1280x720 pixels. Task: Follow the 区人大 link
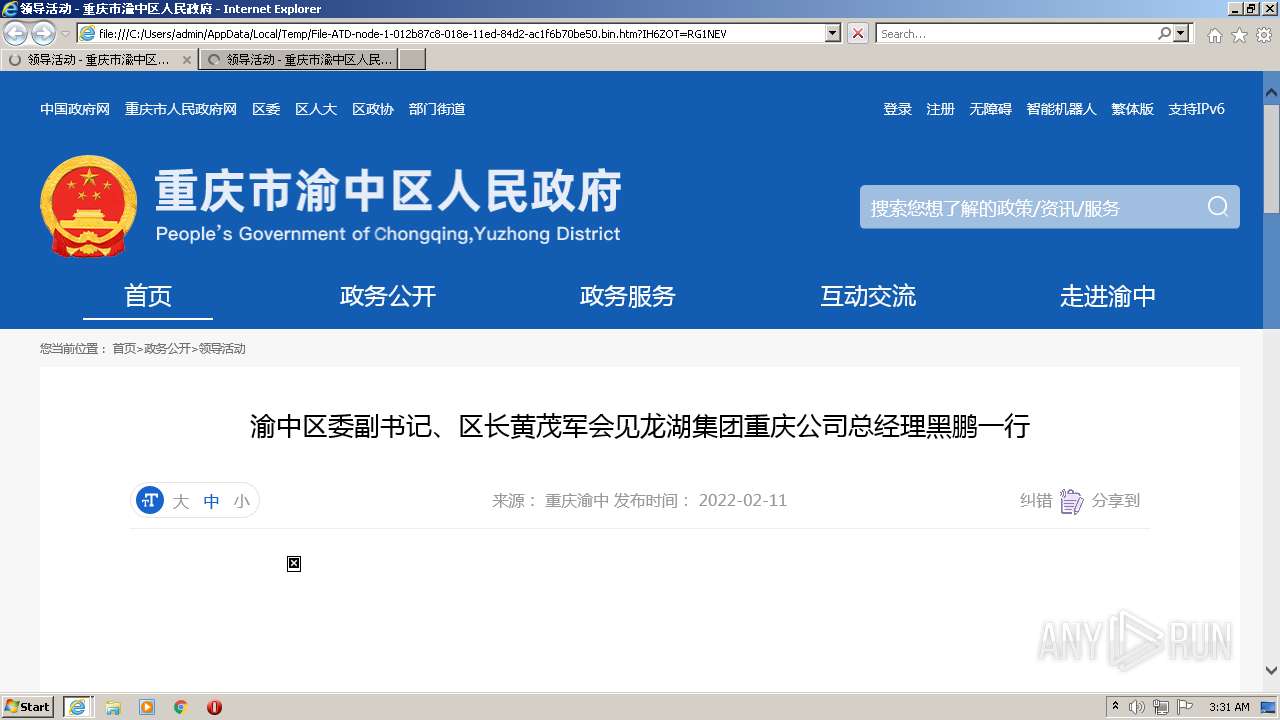coord(316,109)
